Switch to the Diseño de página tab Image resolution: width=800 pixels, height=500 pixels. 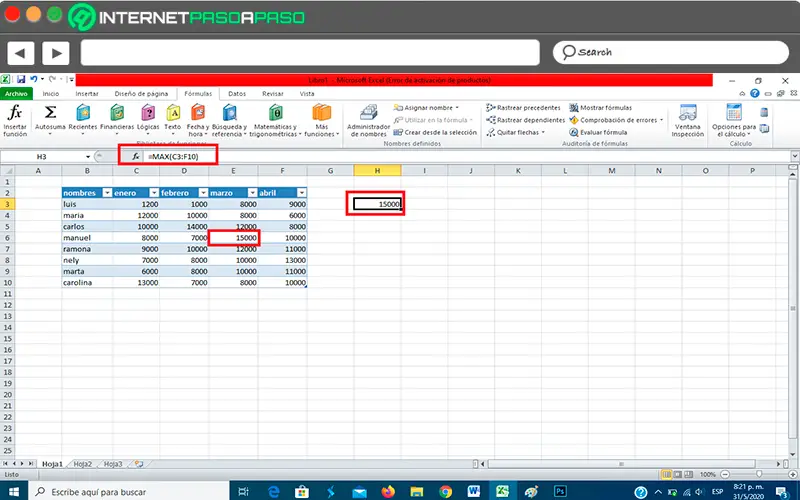click(141, 94)
